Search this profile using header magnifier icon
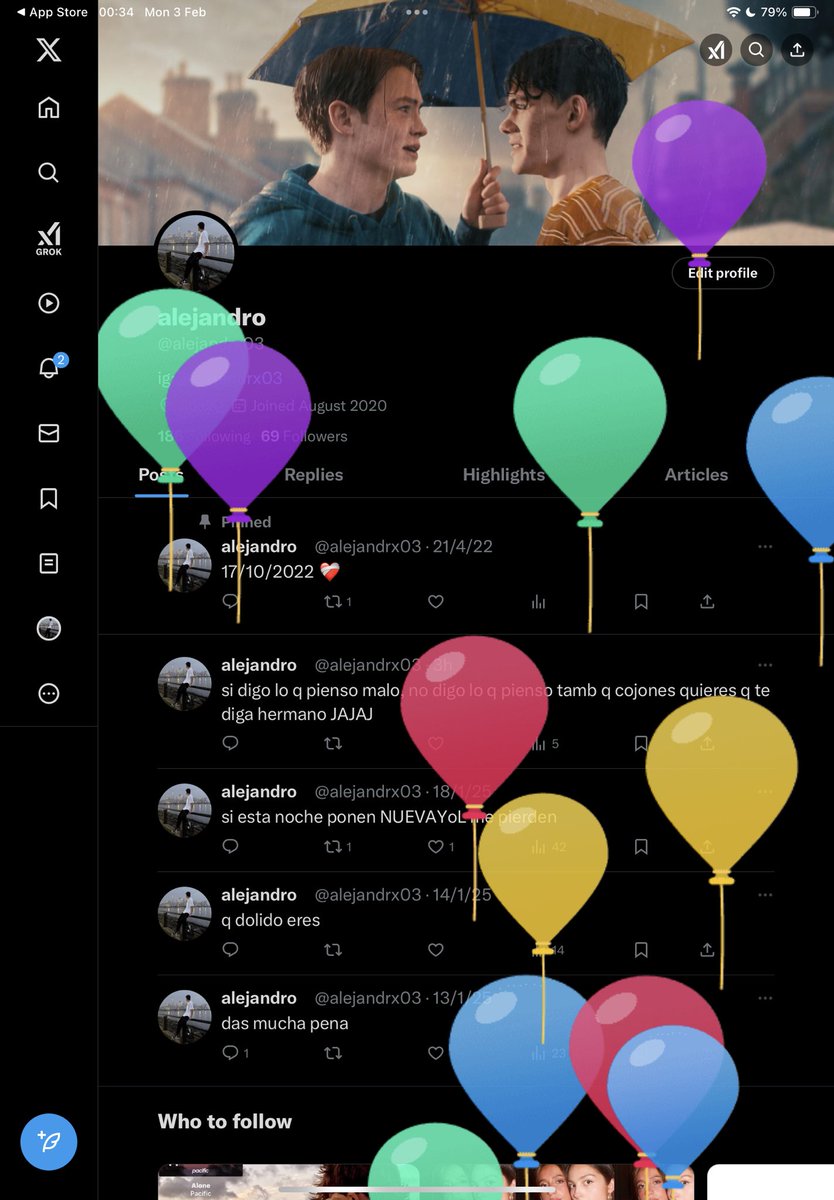This screenshot has height=1200, width=834. click(x=757, y=50)
